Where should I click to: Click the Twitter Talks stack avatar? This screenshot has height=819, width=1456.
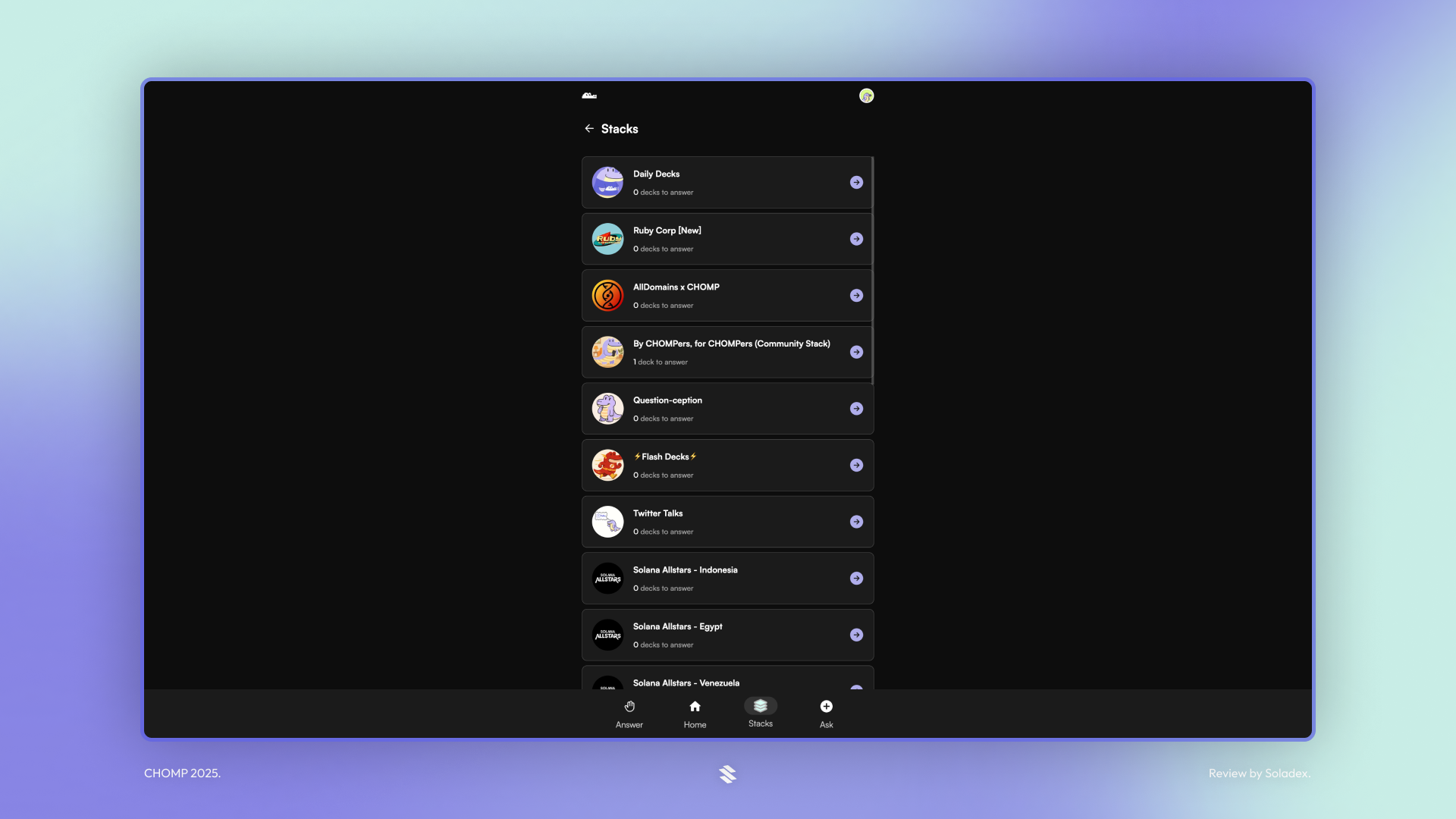607,522
